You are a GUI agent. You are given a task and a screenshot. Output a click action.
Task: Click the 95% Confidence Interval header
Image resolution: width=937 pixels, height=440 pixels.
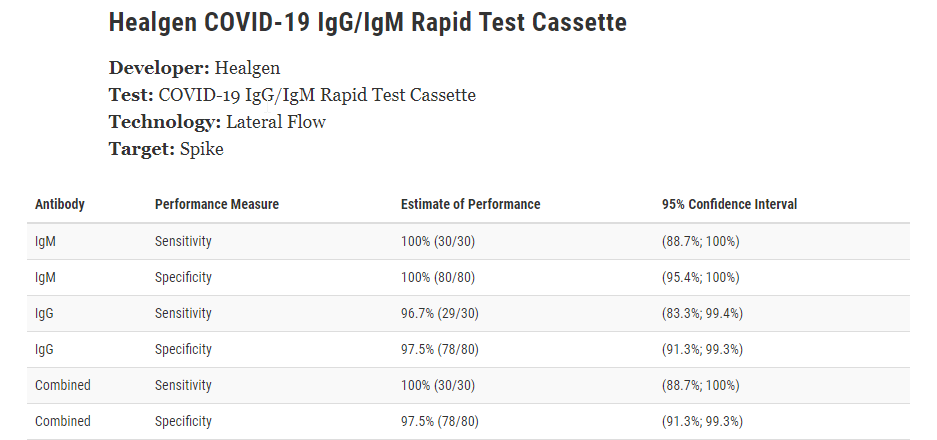click(729, 204)
